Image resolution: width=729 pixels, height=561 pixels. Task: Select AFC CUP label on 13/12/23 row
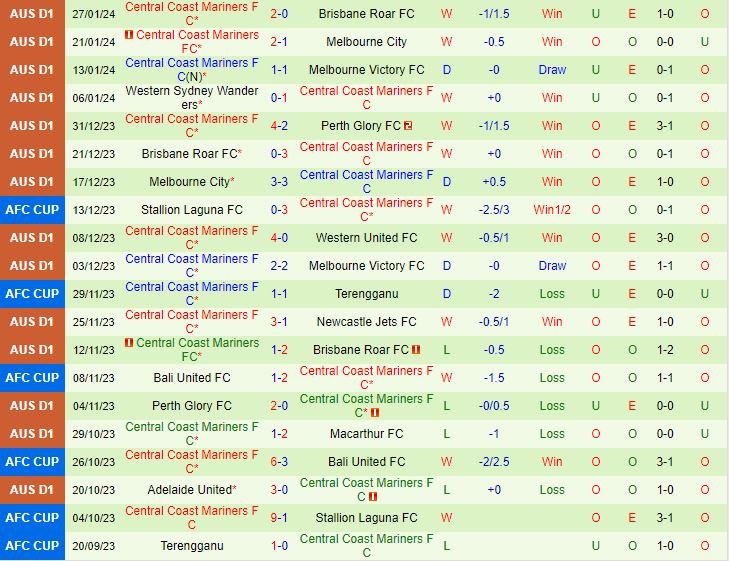coord(32,210)
